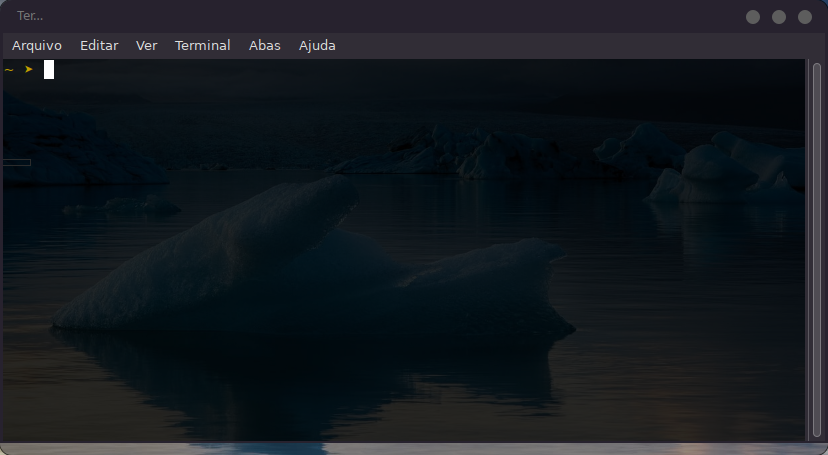The height and width of the screenshot is (455, 828).
Task: Open the Terminal menu
Action: 202,45
